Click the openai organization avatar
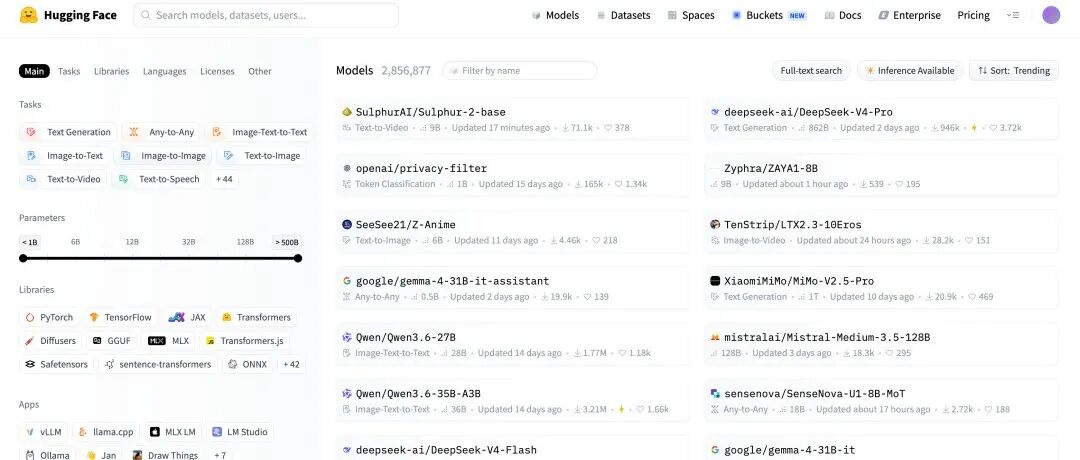Image resolution: width=1080 pixels, height=460 pixels. click(347, 168)
